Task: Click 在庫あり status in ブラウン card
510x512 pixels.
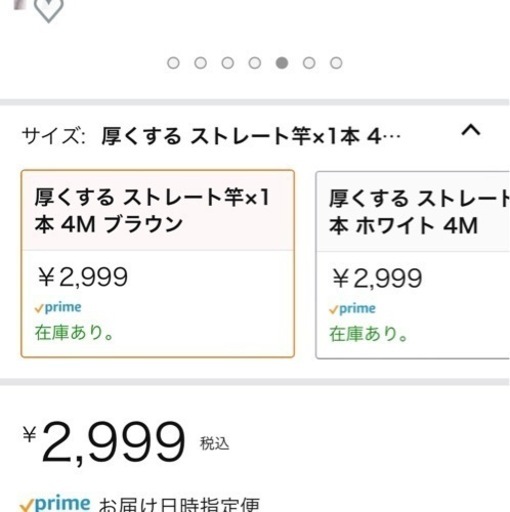Action: click(75, 332)
